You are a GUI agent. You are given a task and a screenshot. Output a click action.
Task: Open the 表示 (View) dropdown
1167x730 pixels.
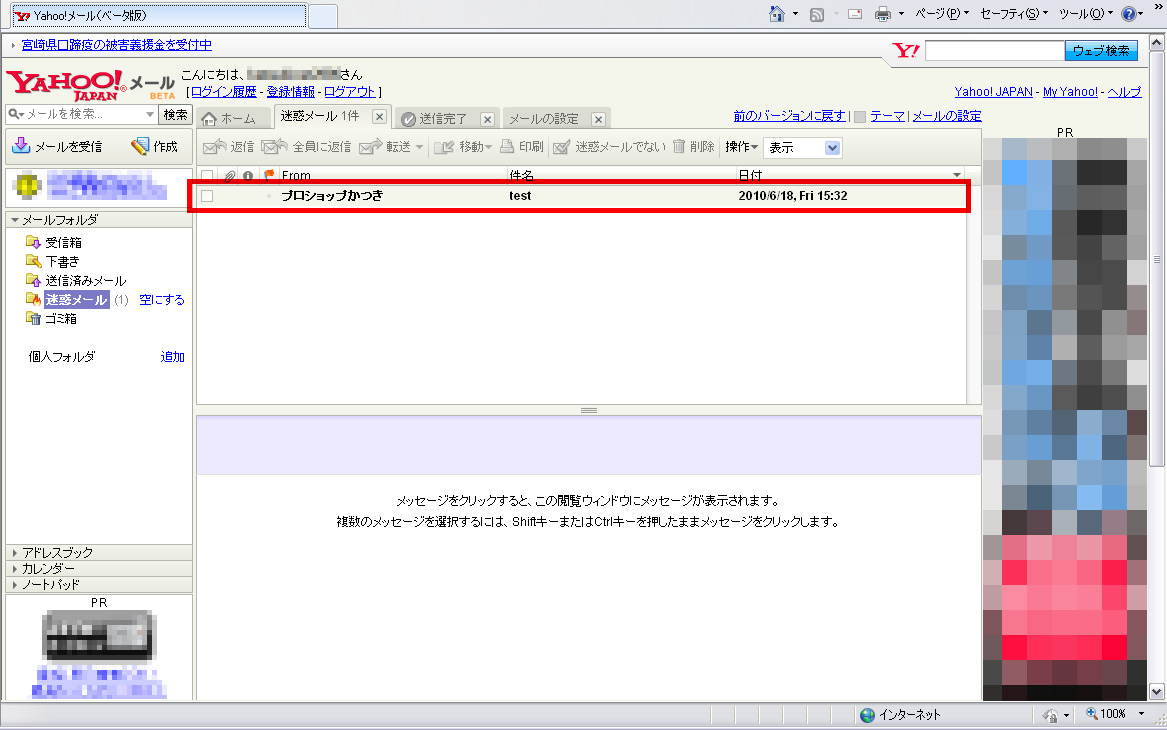pyautogui.click(x=805, y=147)
